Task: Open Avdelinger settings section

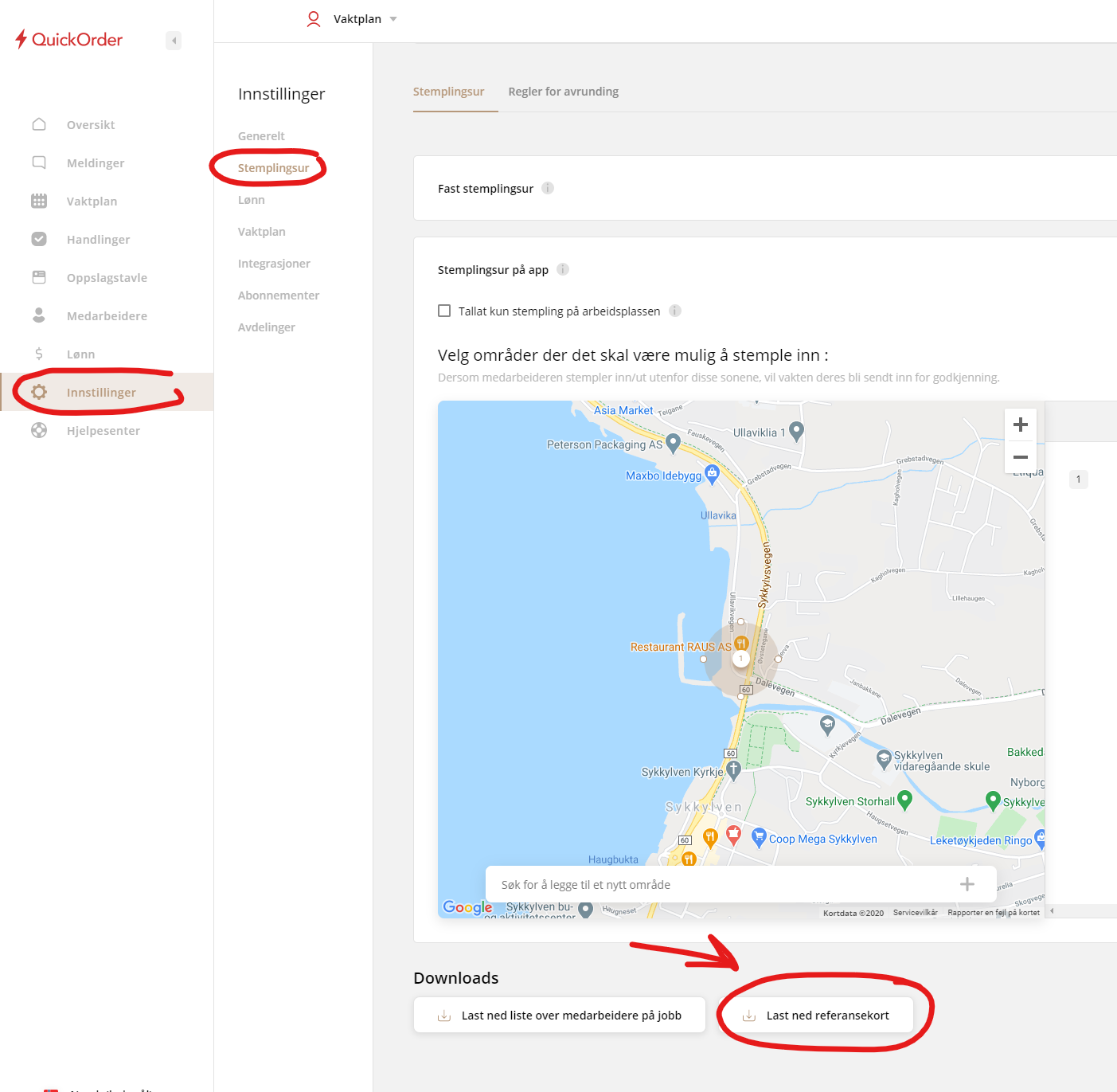Action: (x=266, y=327)
